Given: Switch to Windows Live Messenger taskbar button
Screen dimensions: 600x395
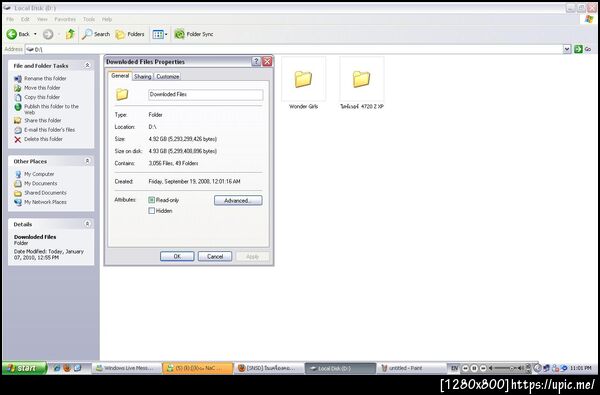Looking at the screenshot, I should pos(126,368).
